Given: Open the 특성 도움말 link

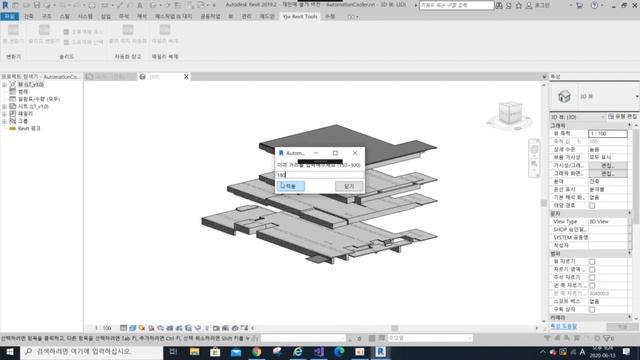Looking at the screenshot, I should click(563, 326).
